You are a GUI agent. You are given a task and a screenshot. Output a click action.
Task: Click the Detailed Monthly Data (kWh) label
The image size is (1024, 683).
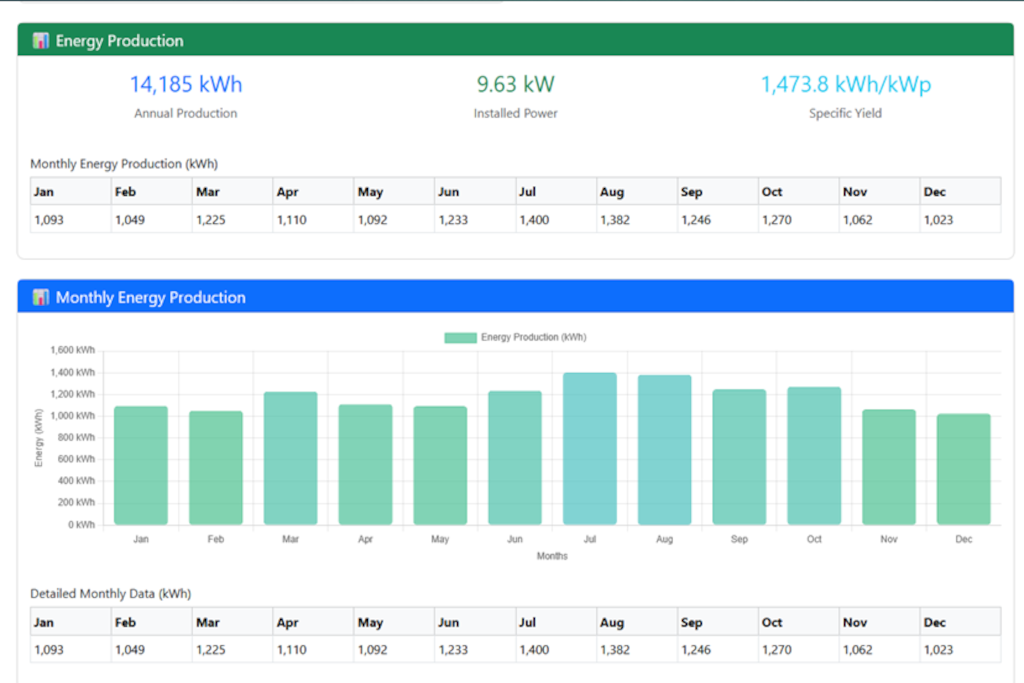(x=110, y=594)
